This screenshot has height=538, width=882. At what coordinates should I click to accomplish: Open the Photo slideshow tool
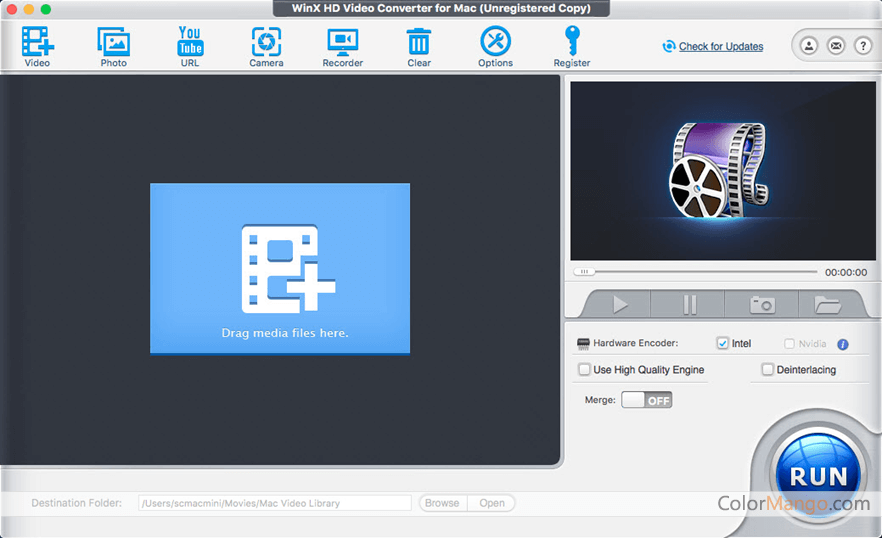point(114,47)
